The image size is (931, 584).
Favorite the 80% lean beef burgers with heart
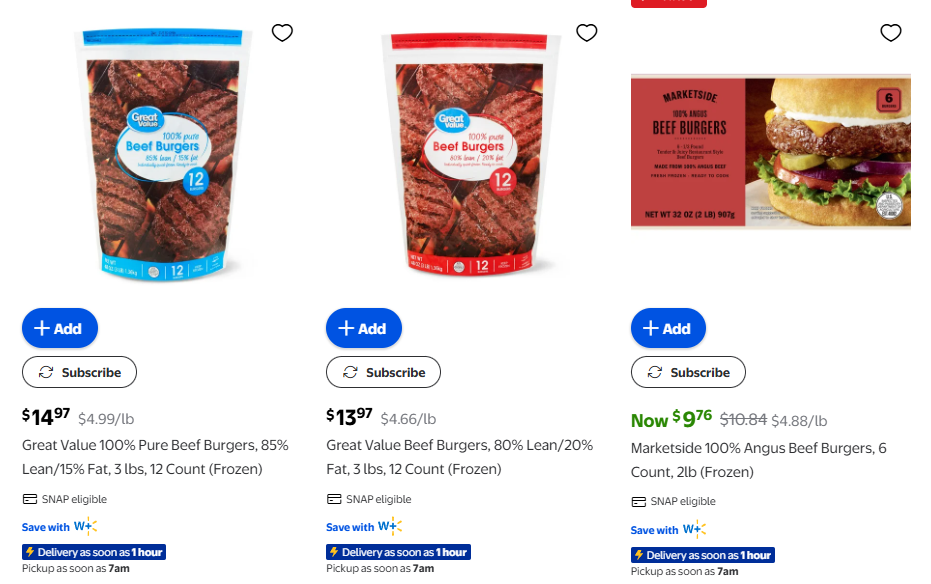pyautogui.click(x=587, y=33)
